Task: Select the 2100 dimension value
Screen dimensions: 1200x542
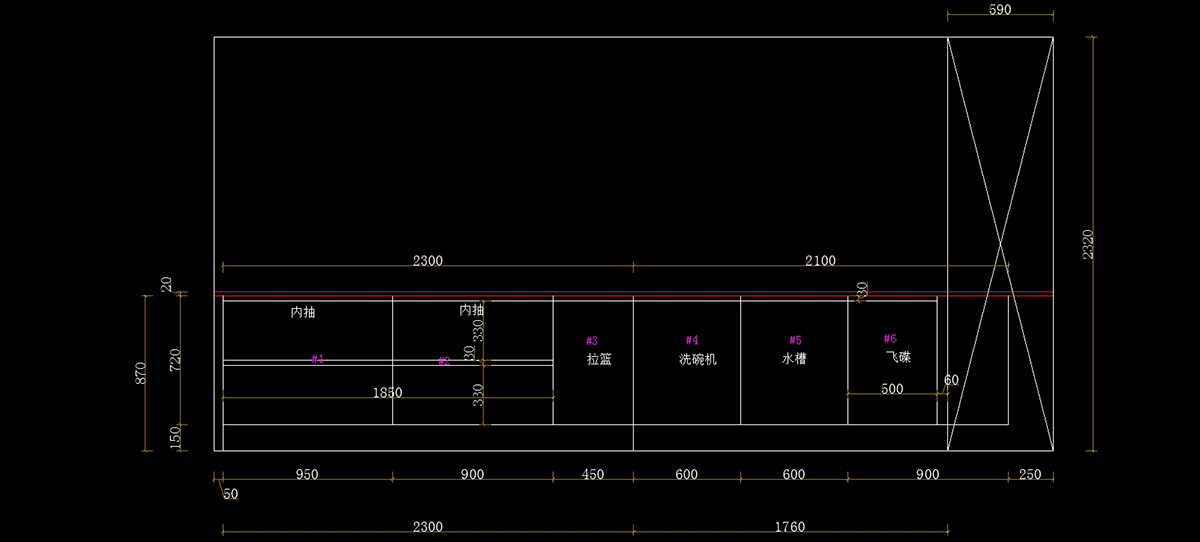Action: (820, 261)
